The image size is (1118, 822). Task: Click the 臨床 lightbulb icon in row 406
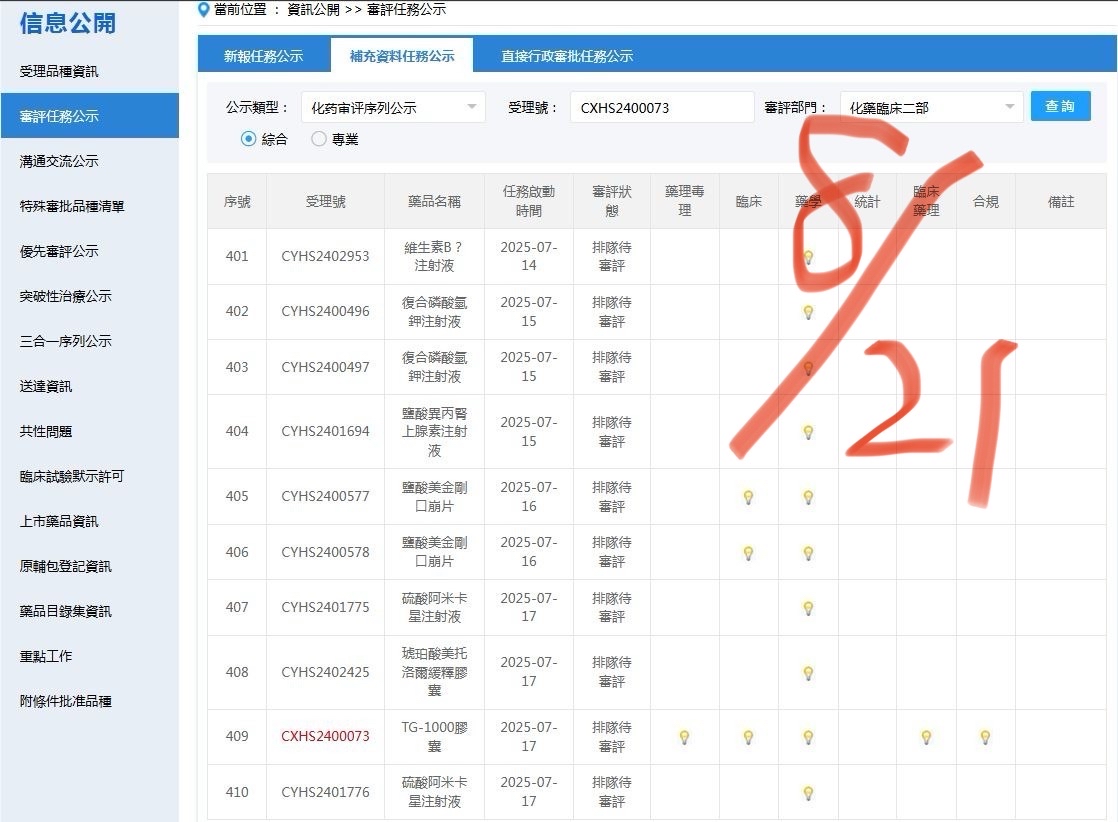tap(748, 553)
